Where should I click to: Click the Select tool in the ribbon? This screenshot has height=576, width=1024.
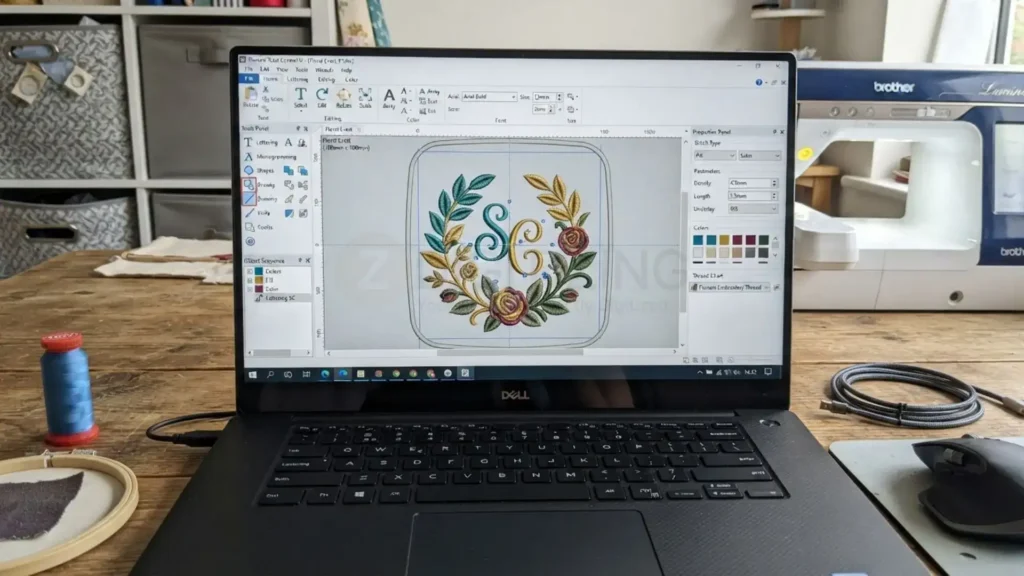coord(300,97)
